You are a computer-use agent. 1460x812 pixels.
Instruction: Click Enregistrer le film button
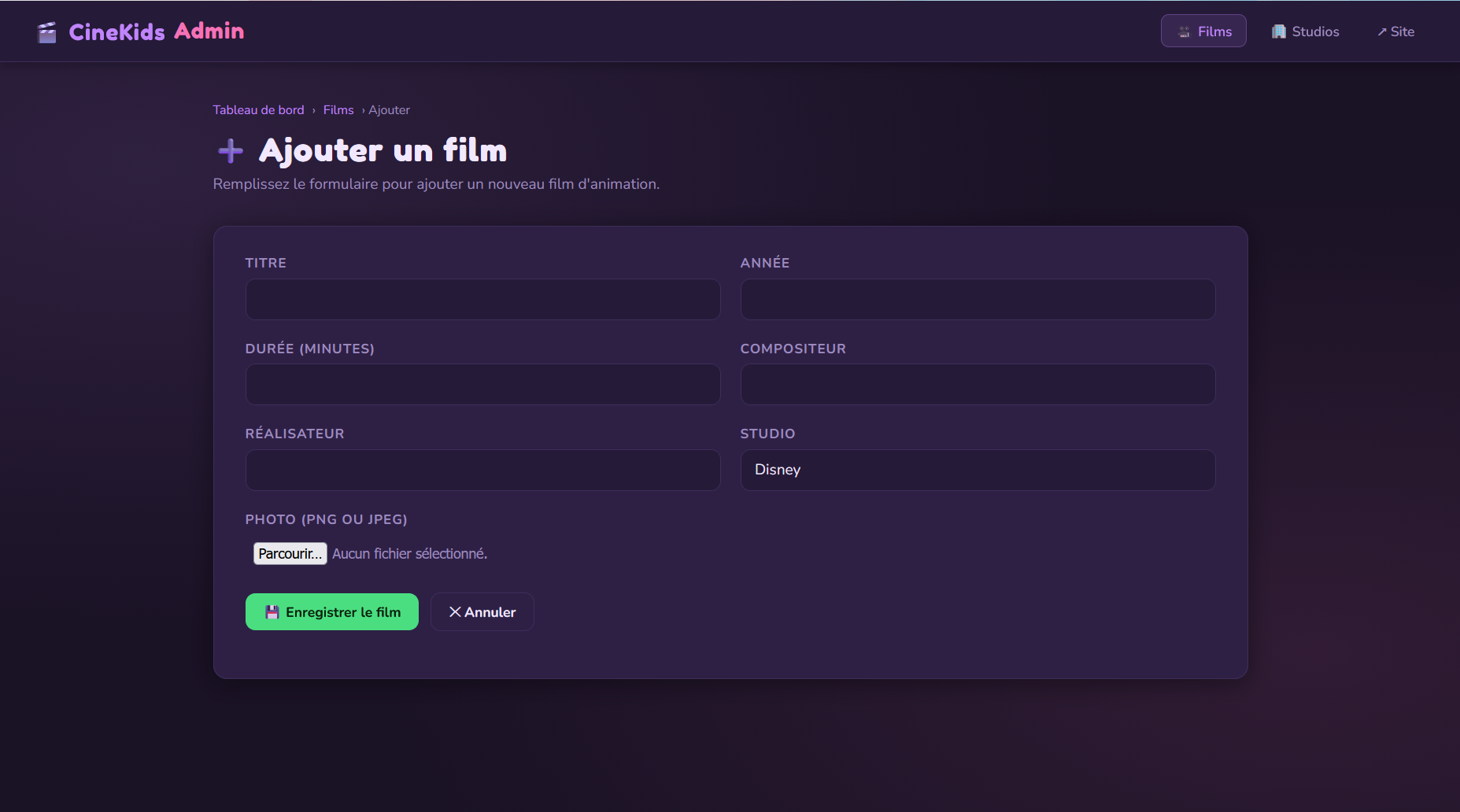coord(331,612)
